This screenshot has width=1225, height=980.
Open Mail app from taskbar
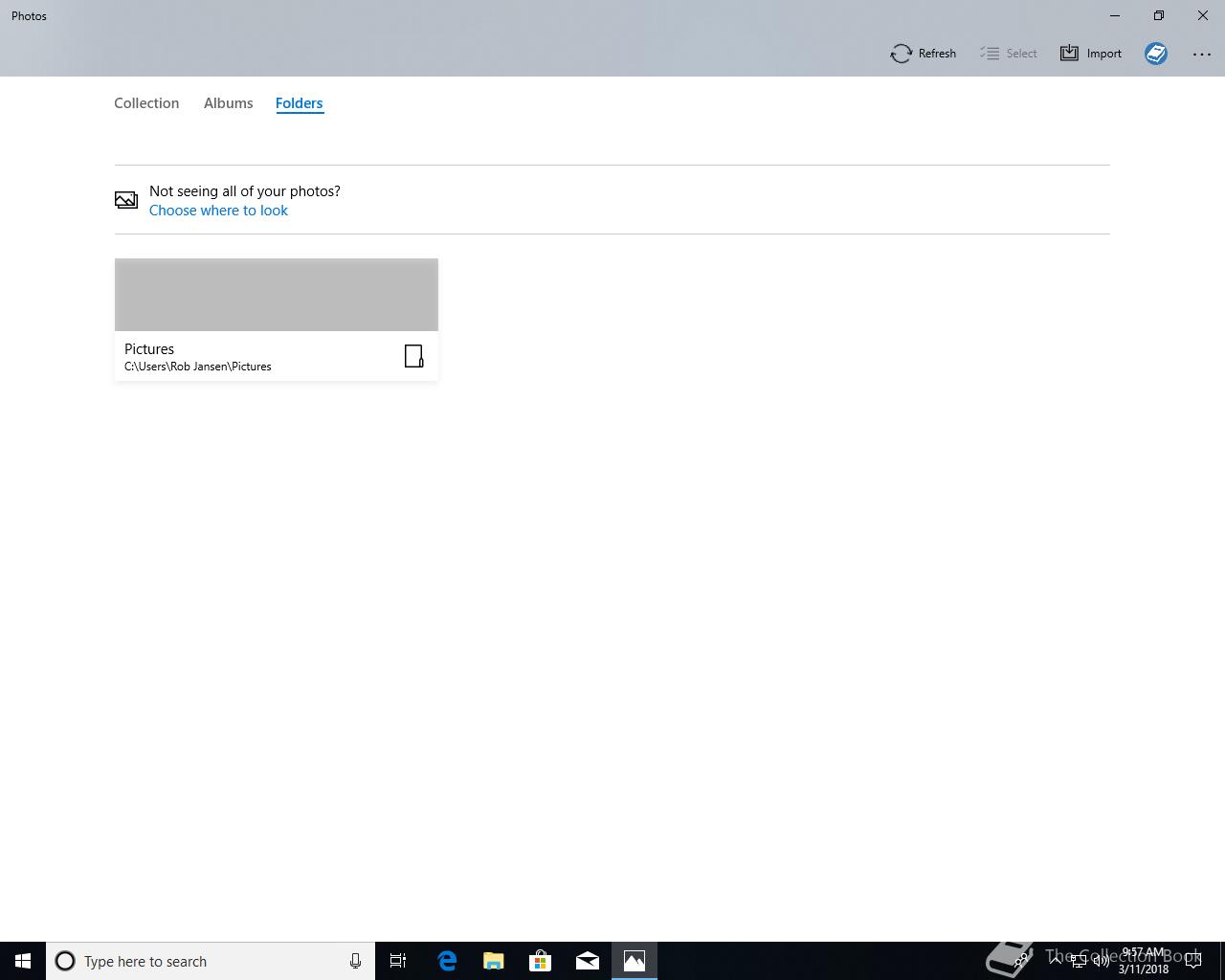tap(588, 961)
